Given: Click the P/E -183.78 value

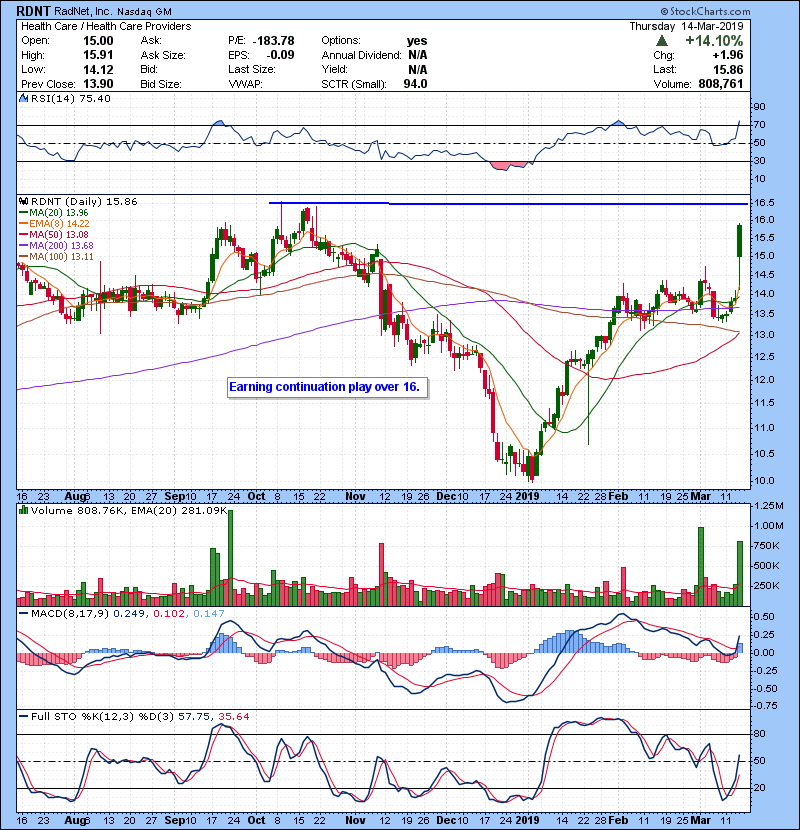Looking at the screenshot, I should 273,41.
